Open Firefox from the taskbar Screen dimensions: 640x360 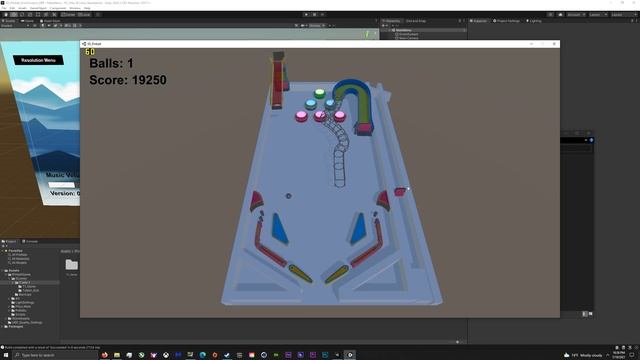(104, 355)
